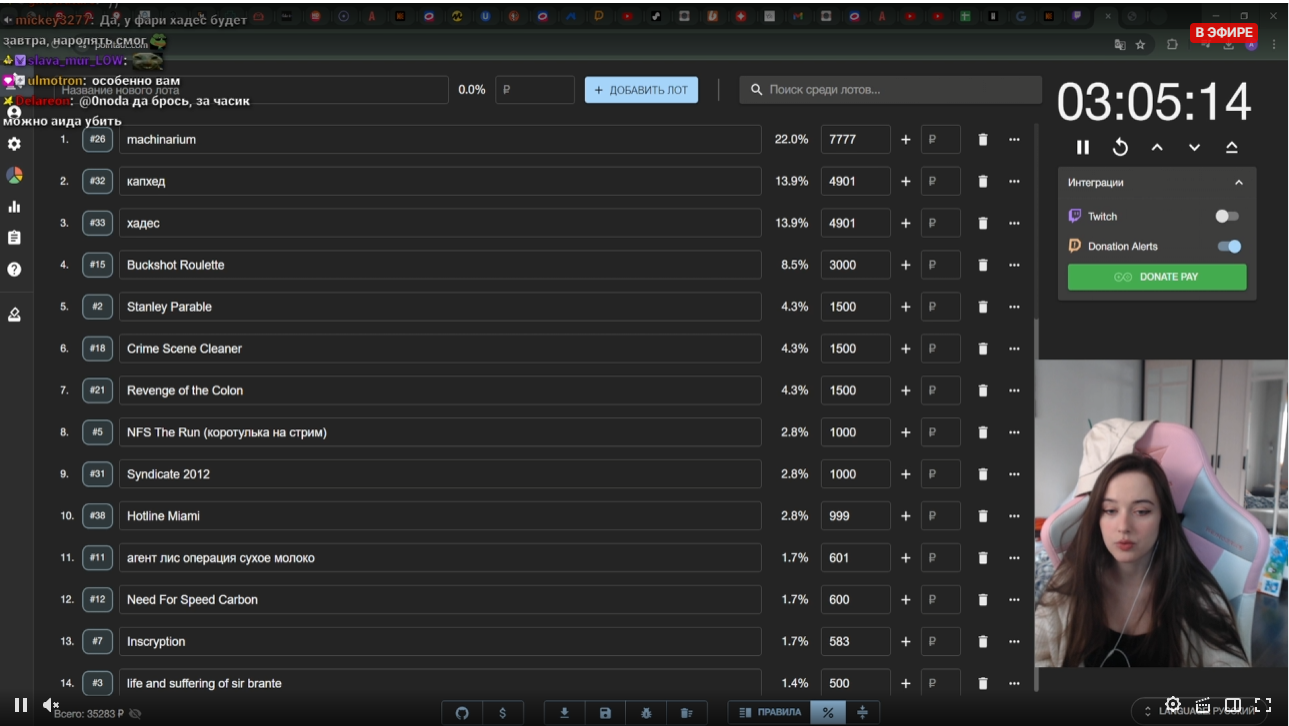
Task: Toggle the total sum visibility eye icon
Action: pos(135,714)
